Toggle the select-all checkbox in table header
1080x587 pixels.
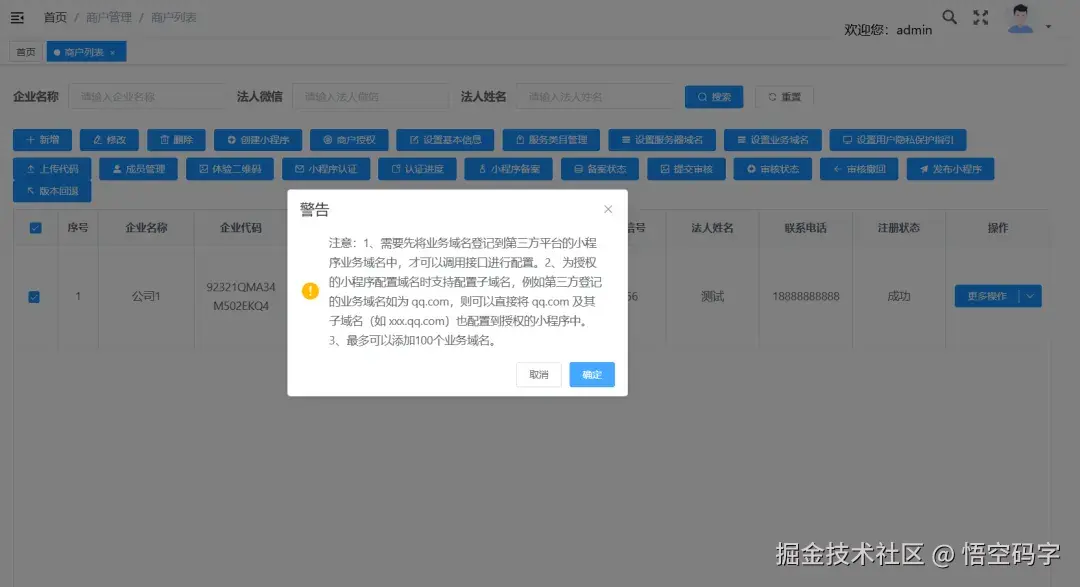[35, 227]
